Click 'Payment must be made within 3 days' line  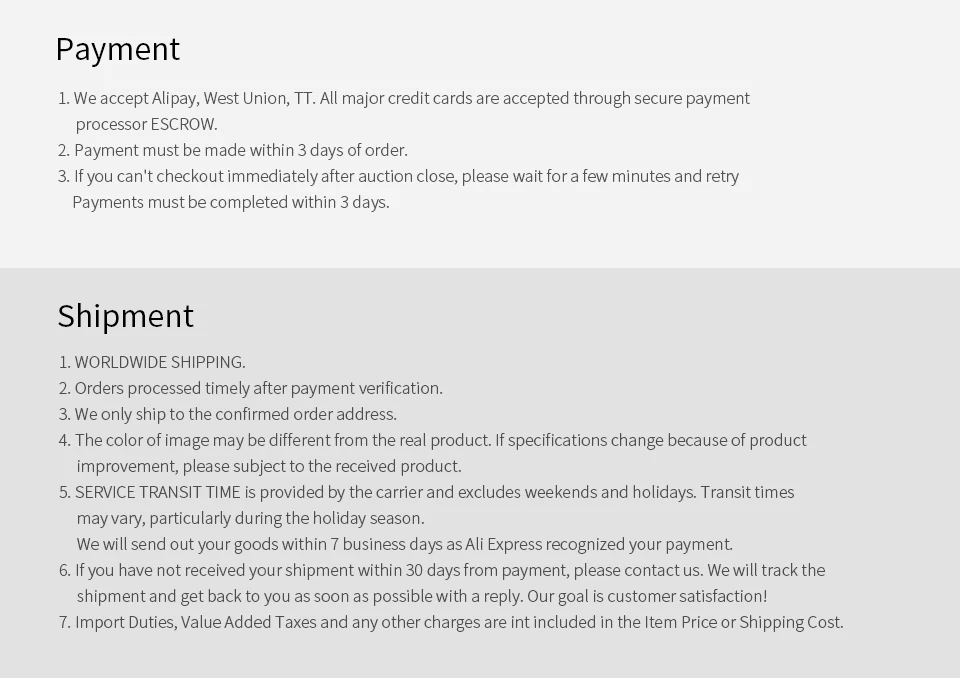pos(233,151)
